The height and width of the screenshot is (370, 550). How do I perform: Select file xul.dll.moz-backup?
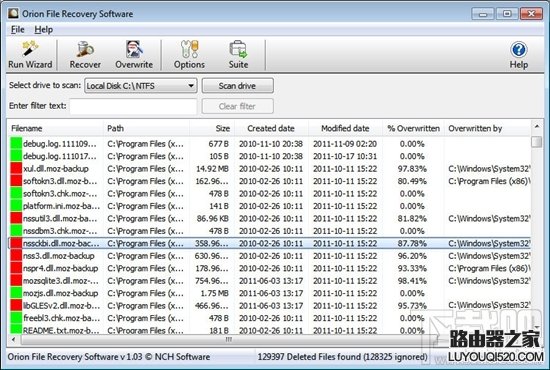click(56, 169)
